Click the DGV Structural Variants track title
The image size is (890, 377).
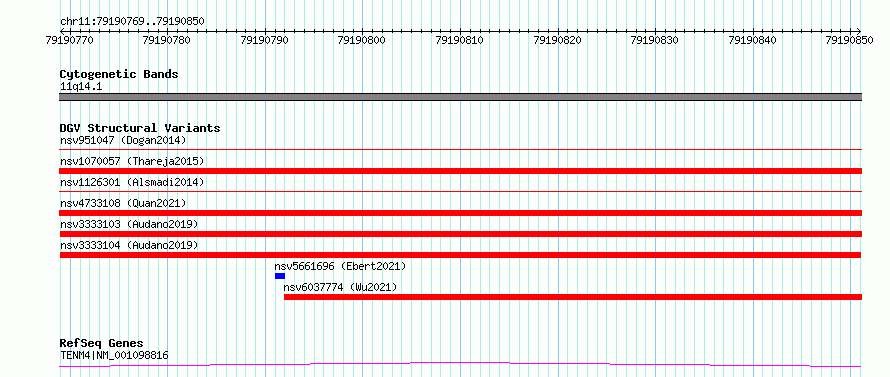pos(140,128)
